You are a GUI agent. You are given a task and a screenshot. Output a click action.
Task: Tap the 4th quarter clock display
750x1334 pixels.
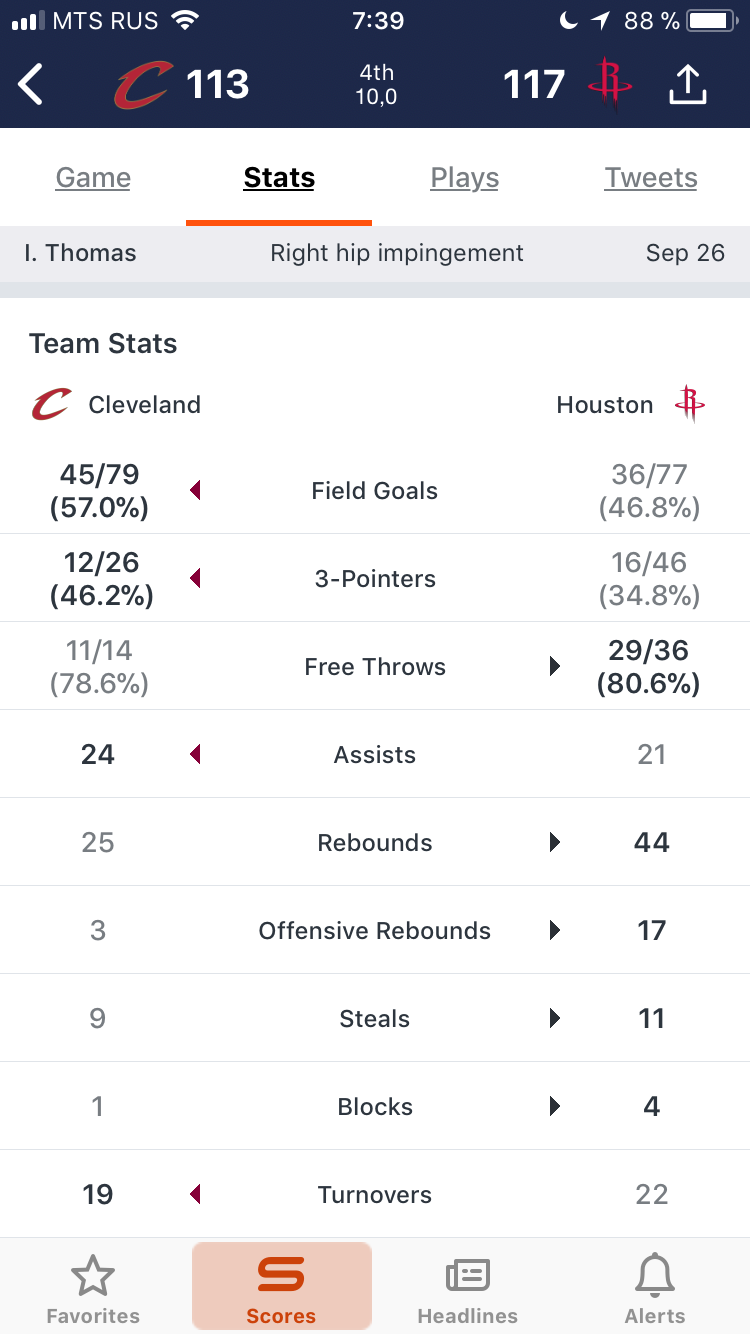point(377,85)
